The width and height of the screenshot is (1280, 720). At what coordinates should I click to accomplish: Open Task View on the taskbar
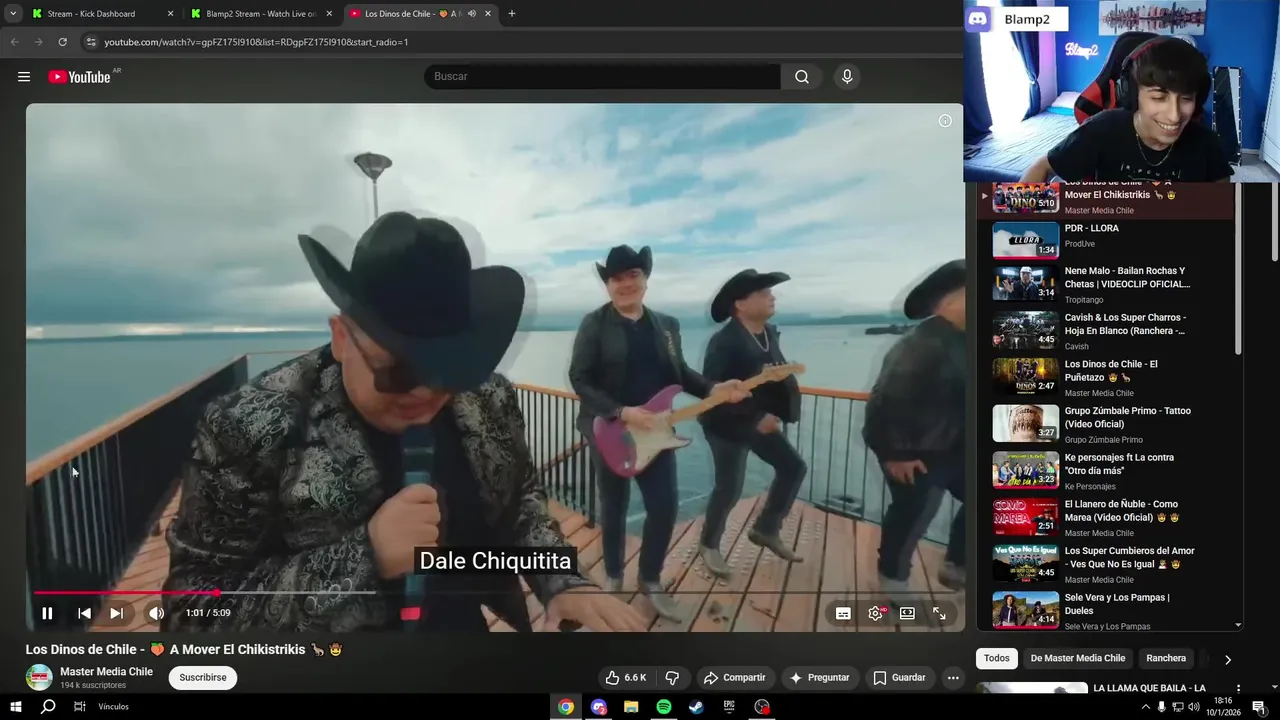pos(79,707)
